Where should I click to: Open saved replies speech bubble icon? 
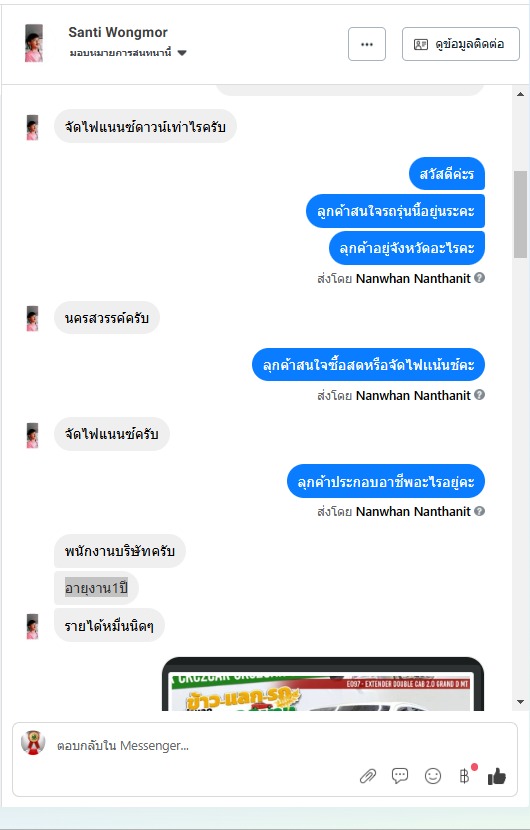tap(400, 776)
